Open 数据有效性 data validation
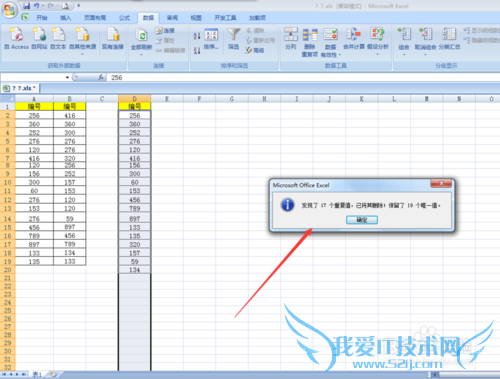The image size is (500, 379). [x=330, y=42]
